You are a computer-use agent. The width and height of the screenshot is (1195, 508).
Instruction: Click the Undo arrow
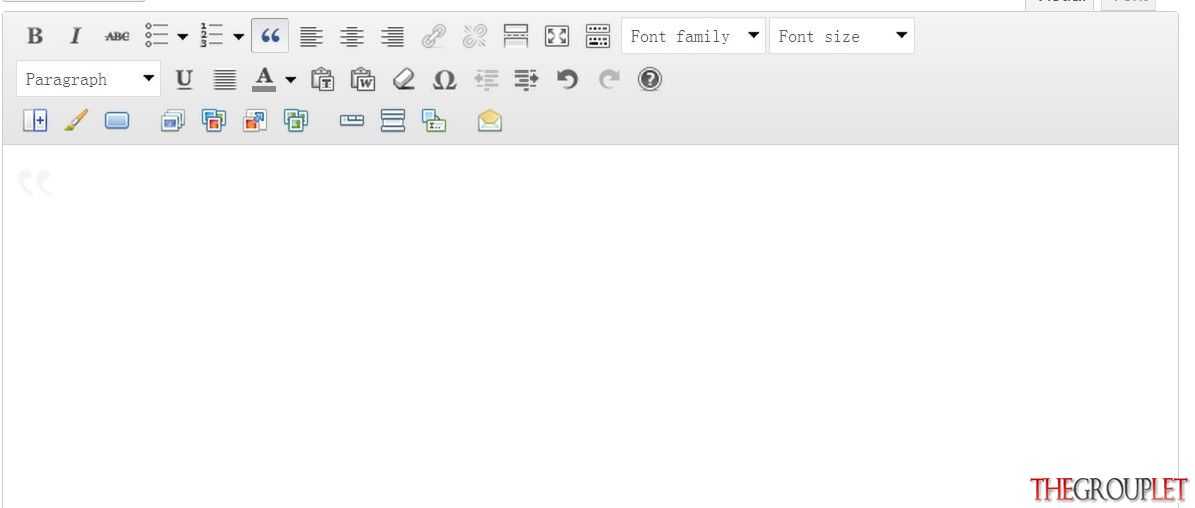[x=567, y=79]
